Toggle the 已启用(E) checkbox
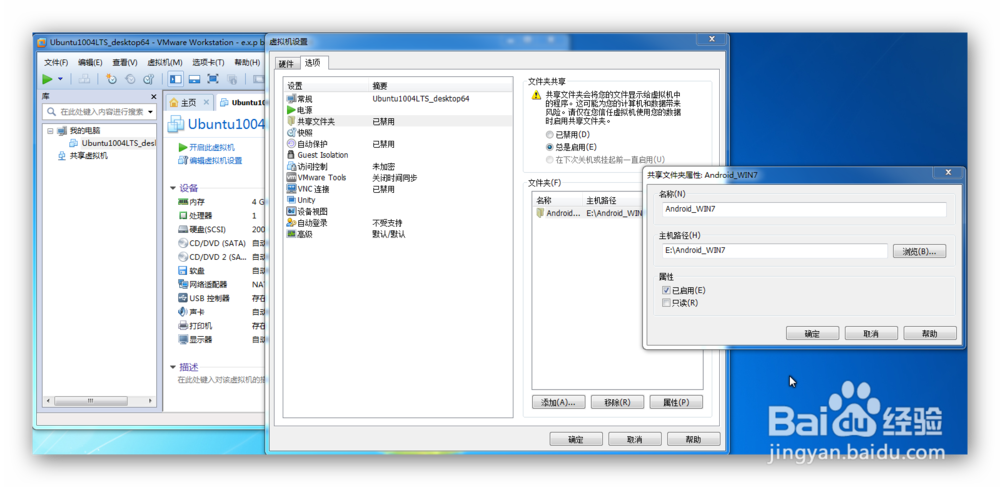Image resolution: width=1000 pixels, height=487 pixels. (x=666, y=291)
